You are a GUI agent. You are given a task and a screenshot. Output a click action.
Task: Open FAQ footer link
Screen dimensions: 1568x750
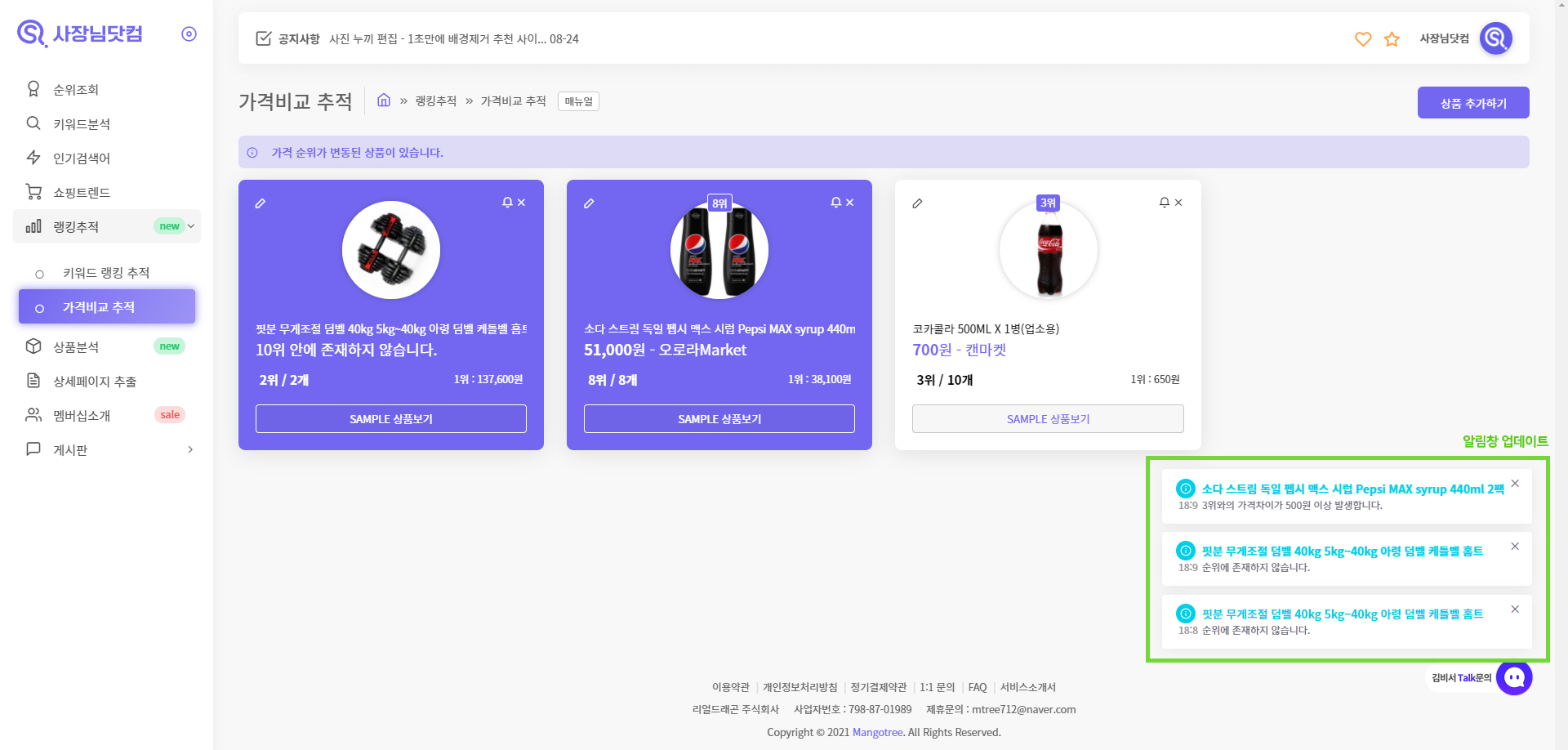pyautogui.click(x=978, y=687)
